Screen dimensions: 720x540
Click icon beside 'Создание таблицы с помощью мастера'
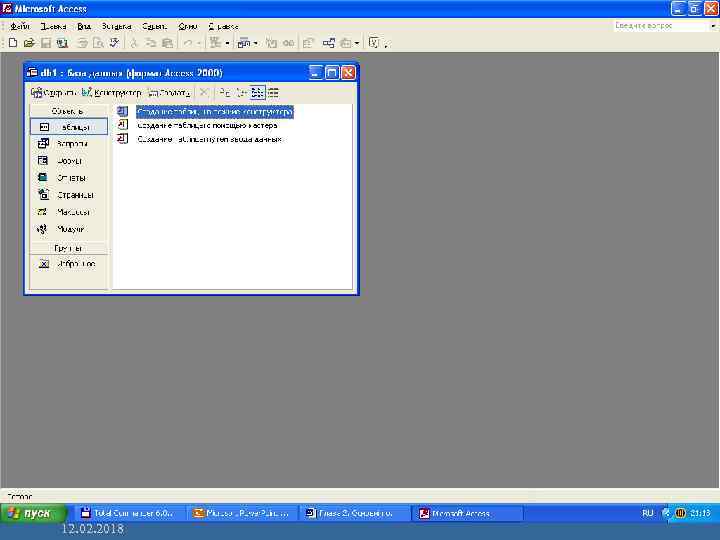[x=122, y=125]
